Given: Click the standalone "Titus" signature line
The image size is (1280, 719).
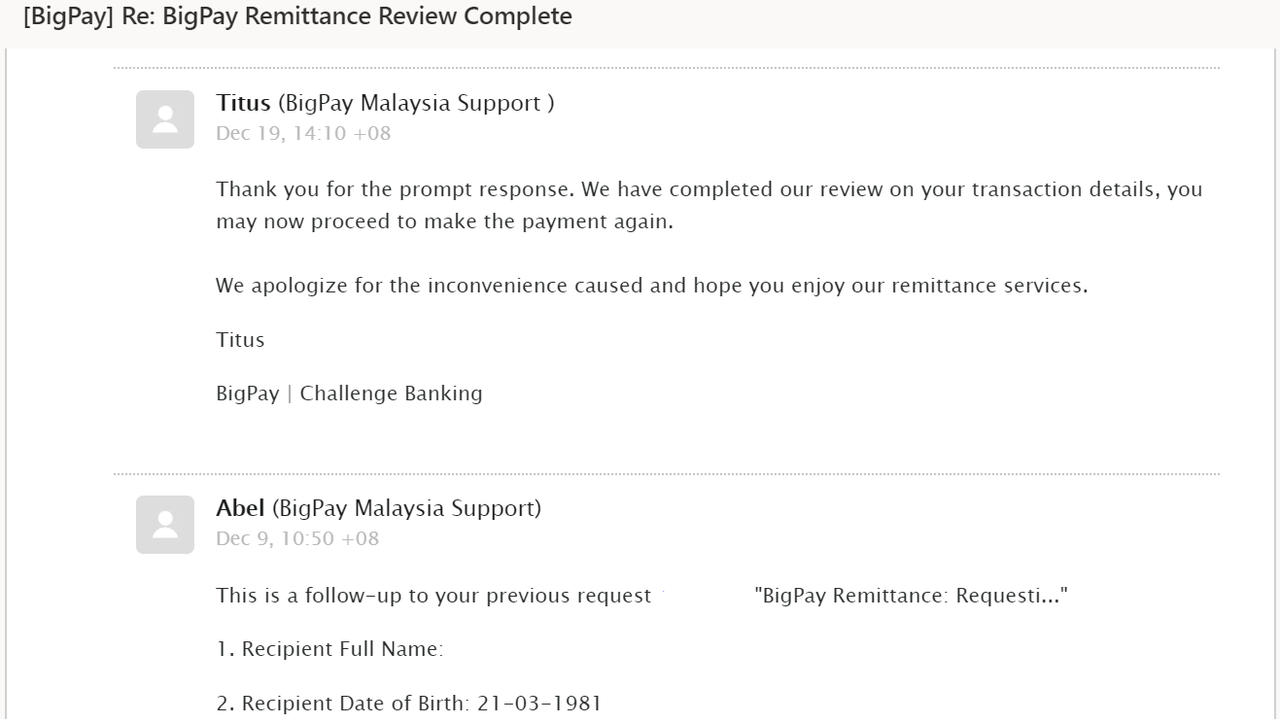Looking at the screenshot, I should pos(240,340).
